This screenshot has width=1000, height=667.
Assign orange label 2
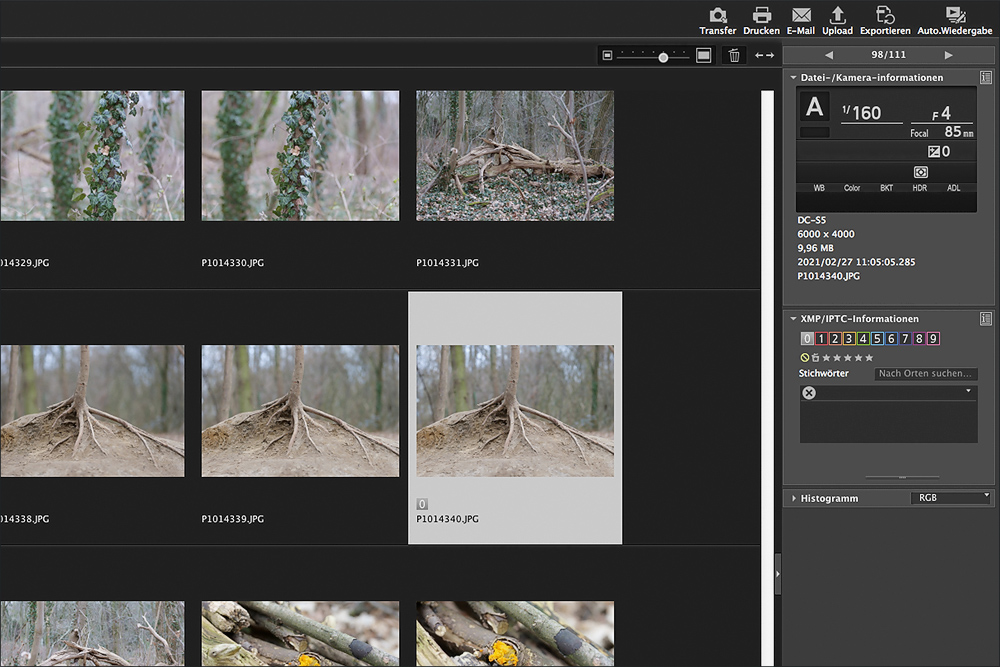click(835, 339)
